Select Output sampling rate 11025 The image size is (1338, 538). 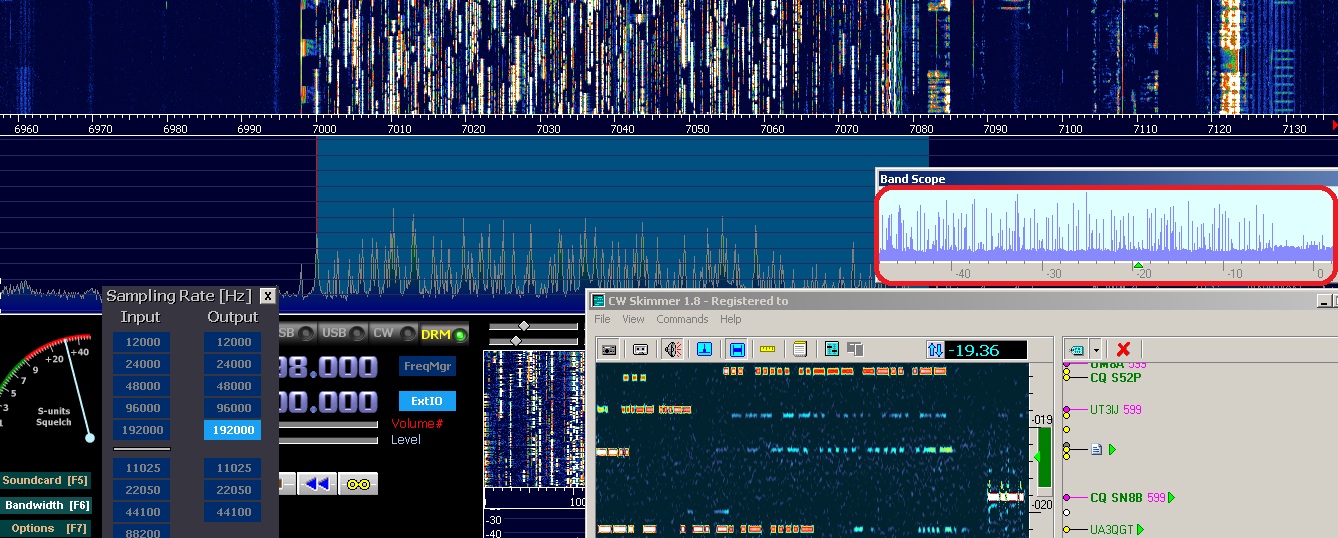(x=233, y=468)
